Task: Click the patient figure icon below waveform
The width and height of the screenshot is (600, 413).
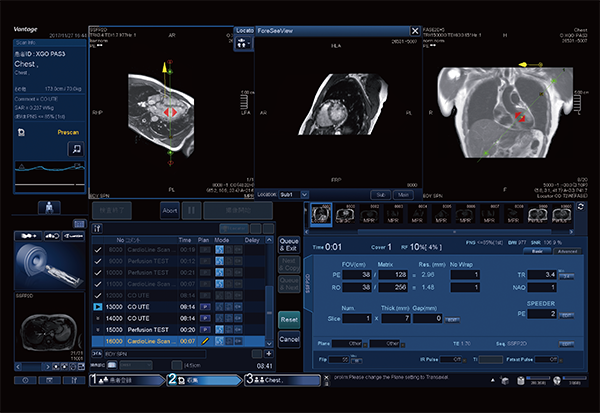Action: [49, 208]
